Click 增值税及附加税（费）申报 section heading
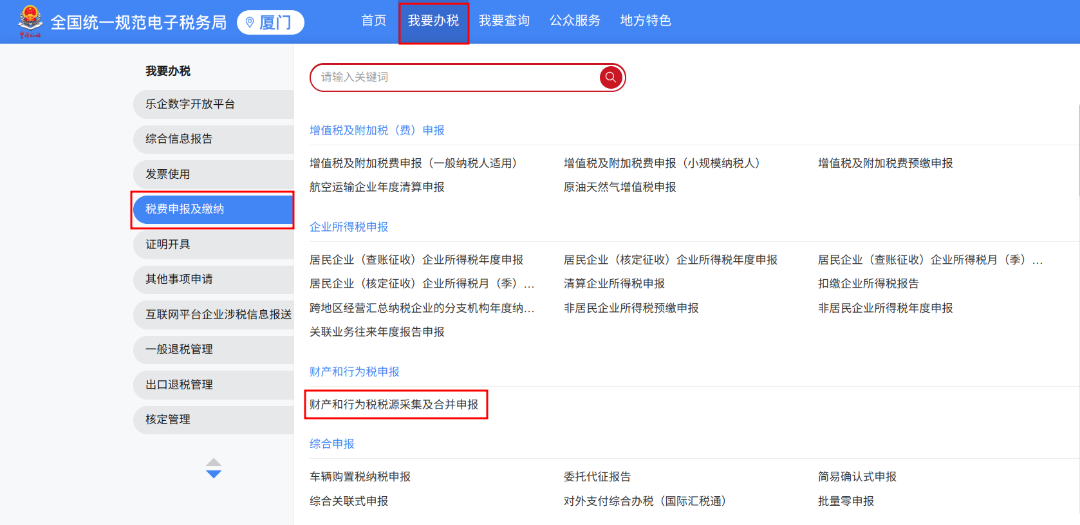Viewport: 1080px width, 525px height. pyautogui.click(x=377, y=130)
